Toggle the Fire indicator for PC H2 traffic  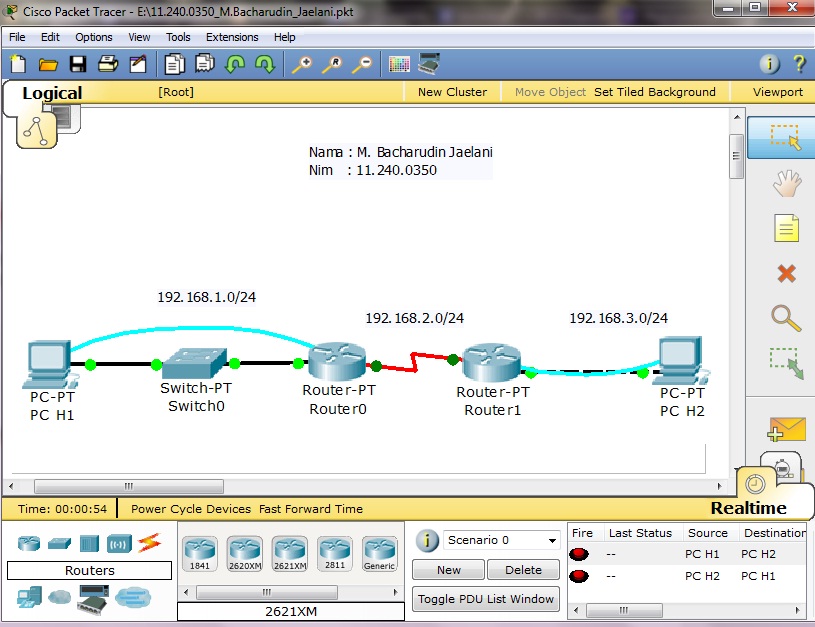[578, 576]
